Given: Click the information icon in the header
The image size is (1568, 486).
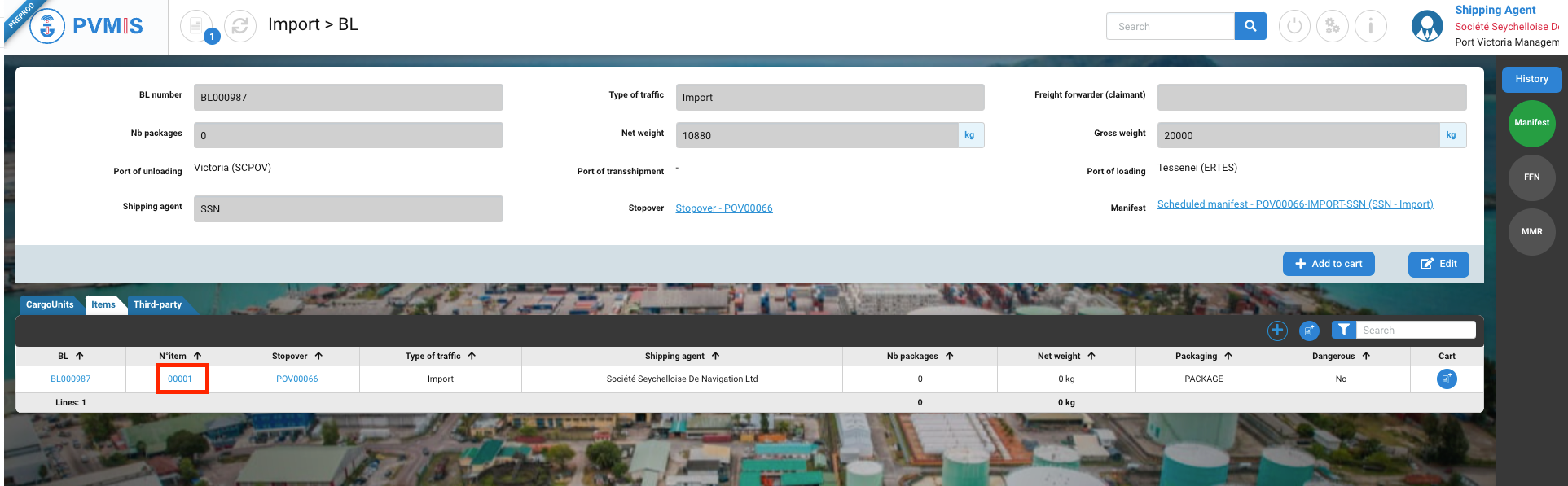Looking at the screenshot, I should tap(1371, 27).
